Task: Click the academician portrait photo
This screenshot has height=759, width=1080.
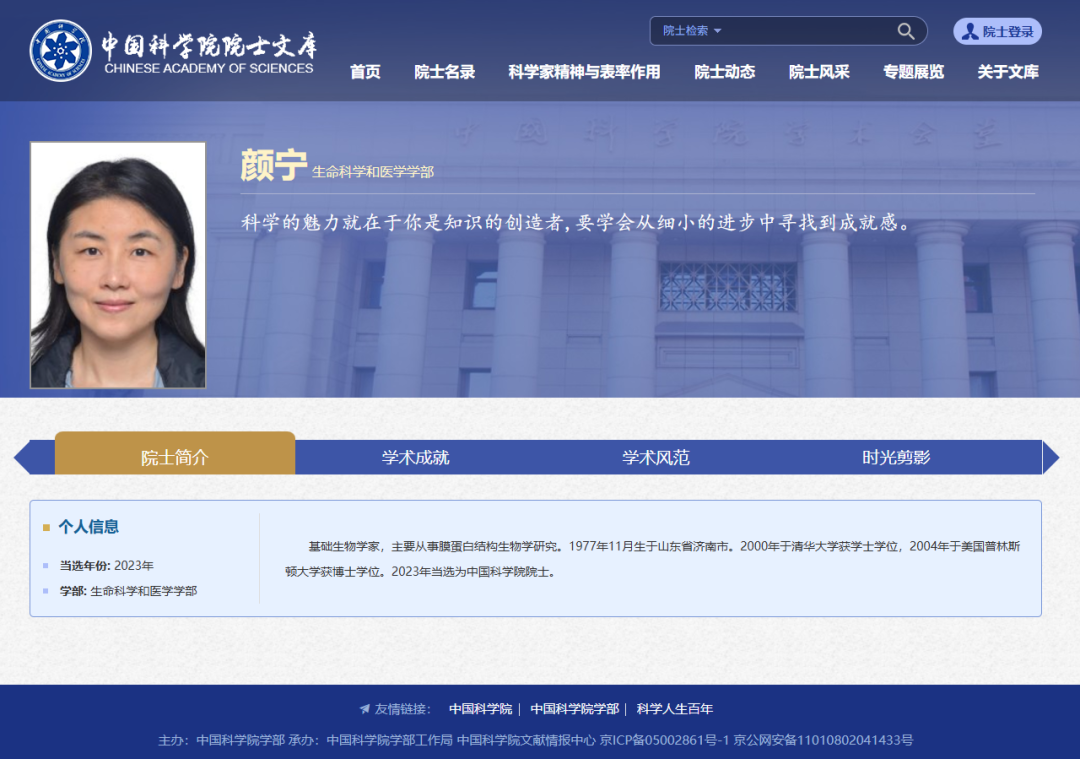Action: pyautogui.click(x=118, y=265)
